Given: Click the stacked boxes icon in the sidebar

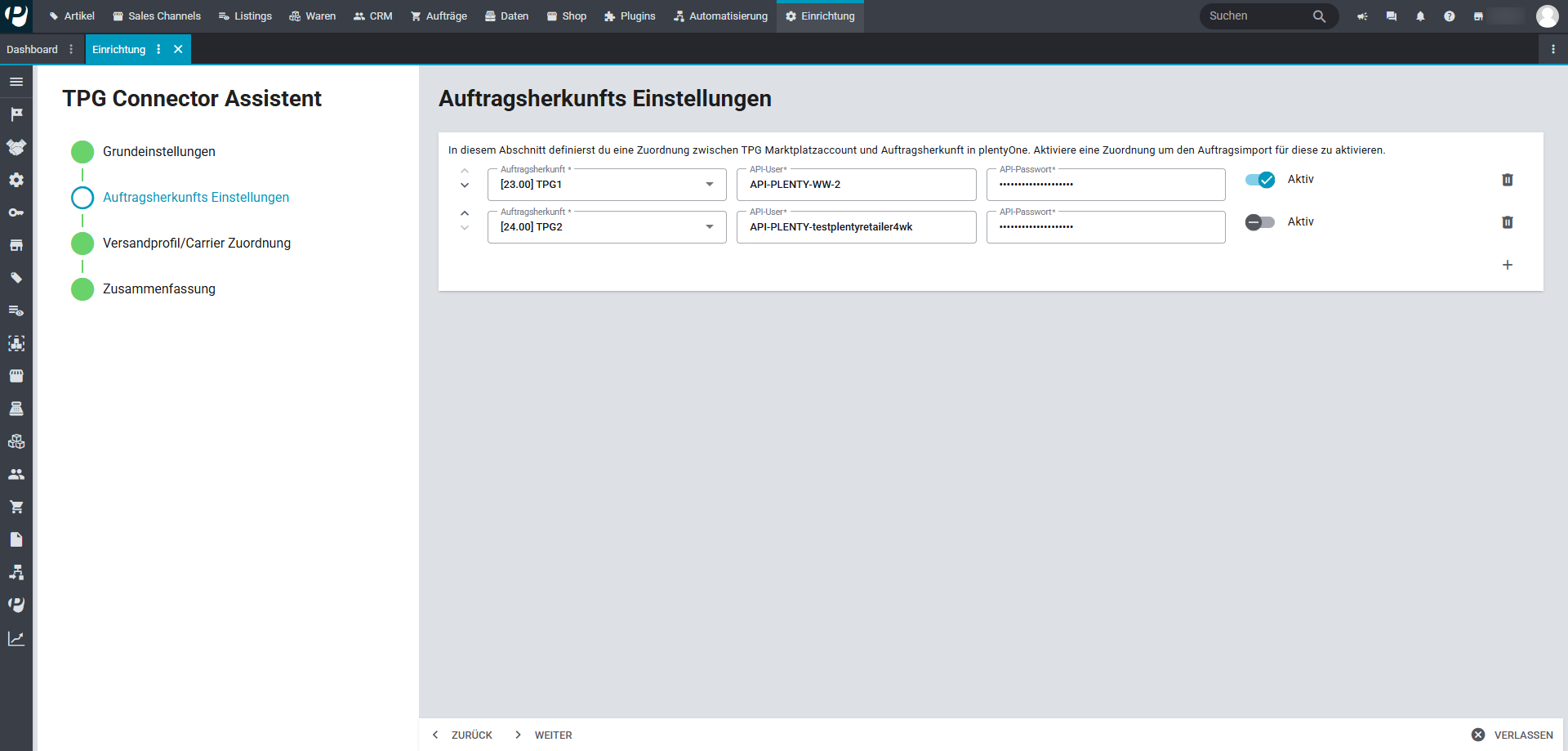Looking at the screenshot, I should [x=16, y=441].
